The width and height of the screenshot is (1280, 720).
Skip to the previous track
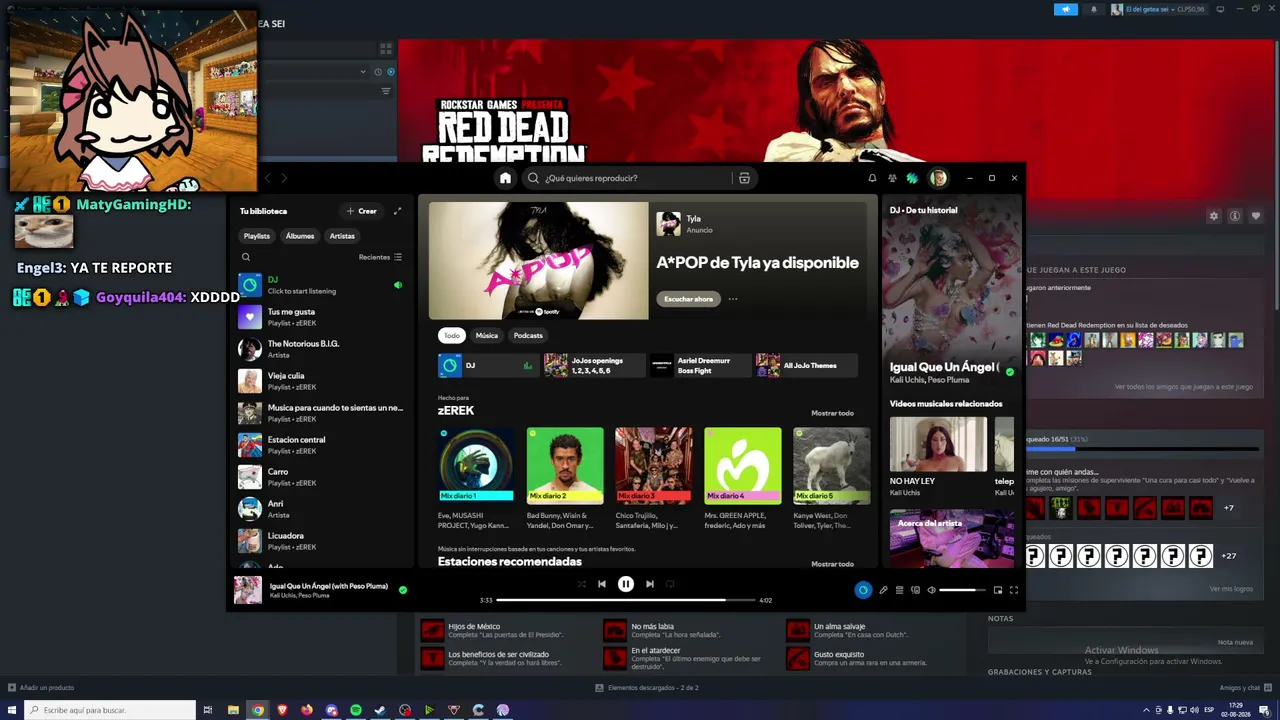point(602,584)
